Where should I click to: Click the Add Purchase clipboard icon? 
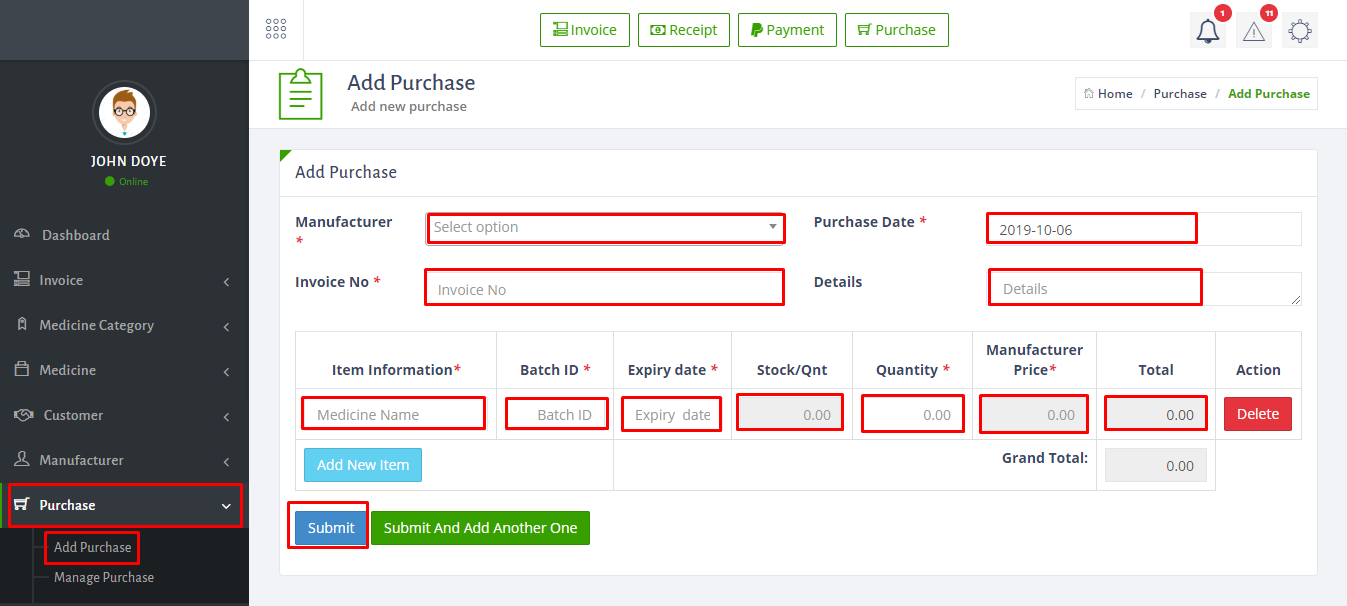point(300,94)
